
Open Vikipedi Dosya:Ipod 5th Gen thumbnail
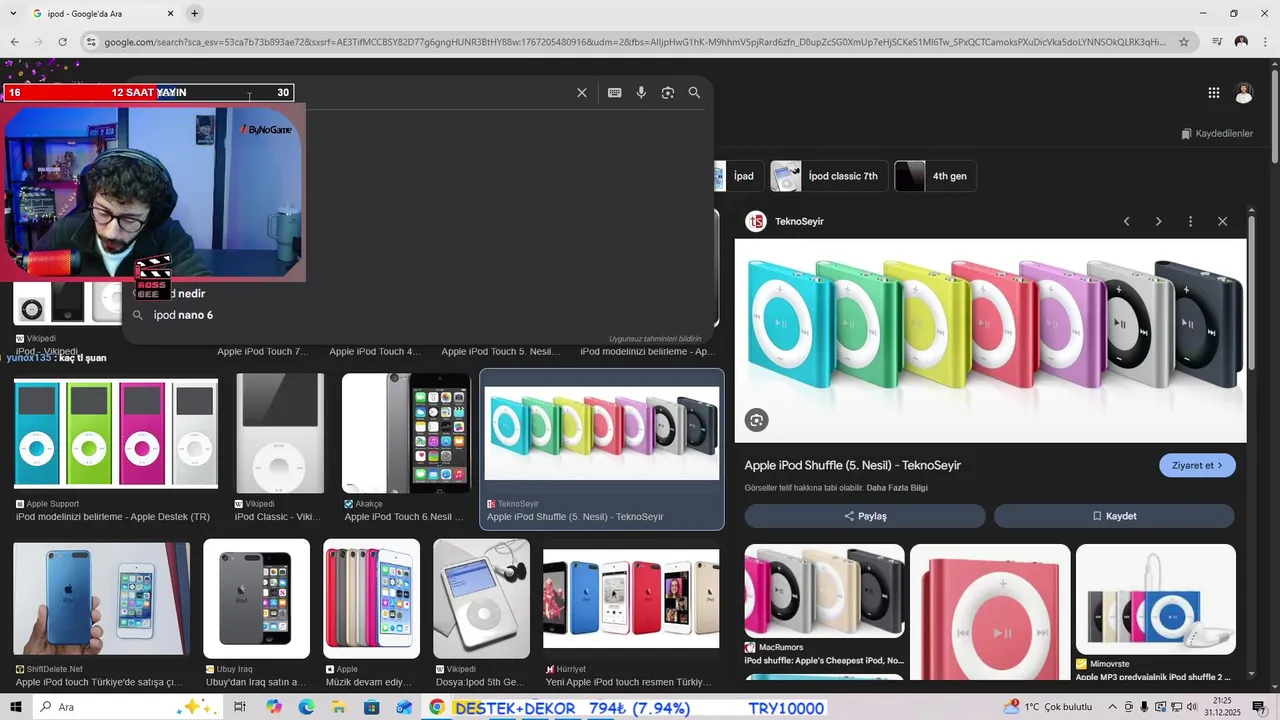pyautogui.click(x=482, y=599)
